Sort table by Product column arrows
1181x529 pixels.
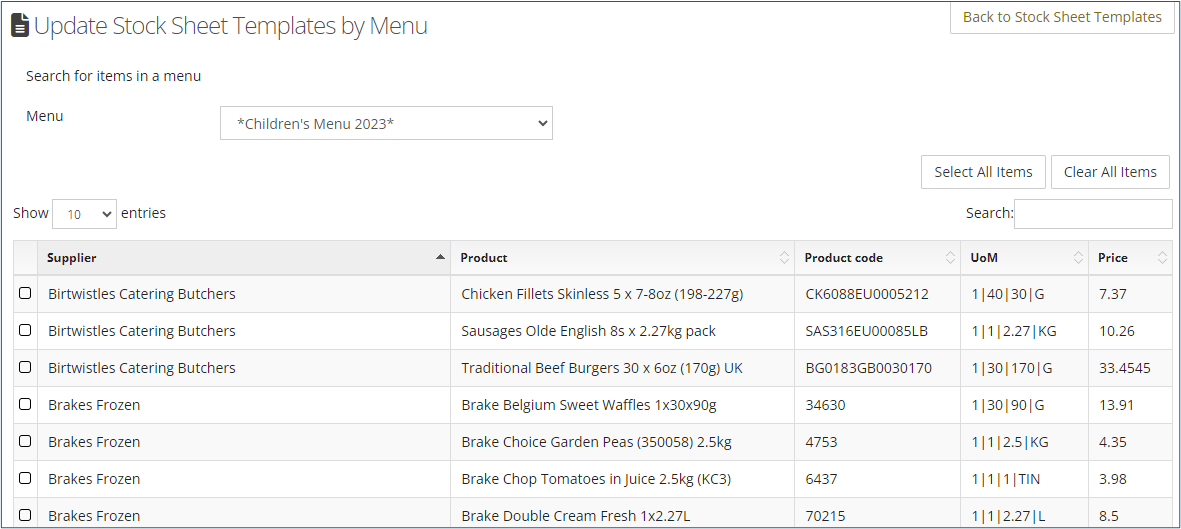pyautogui.click(x=784, y=258)
